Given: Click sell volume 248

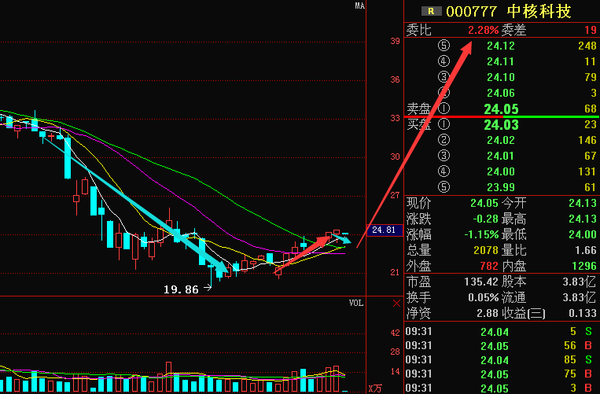Looking at the screenshot, I should point(587,46).
